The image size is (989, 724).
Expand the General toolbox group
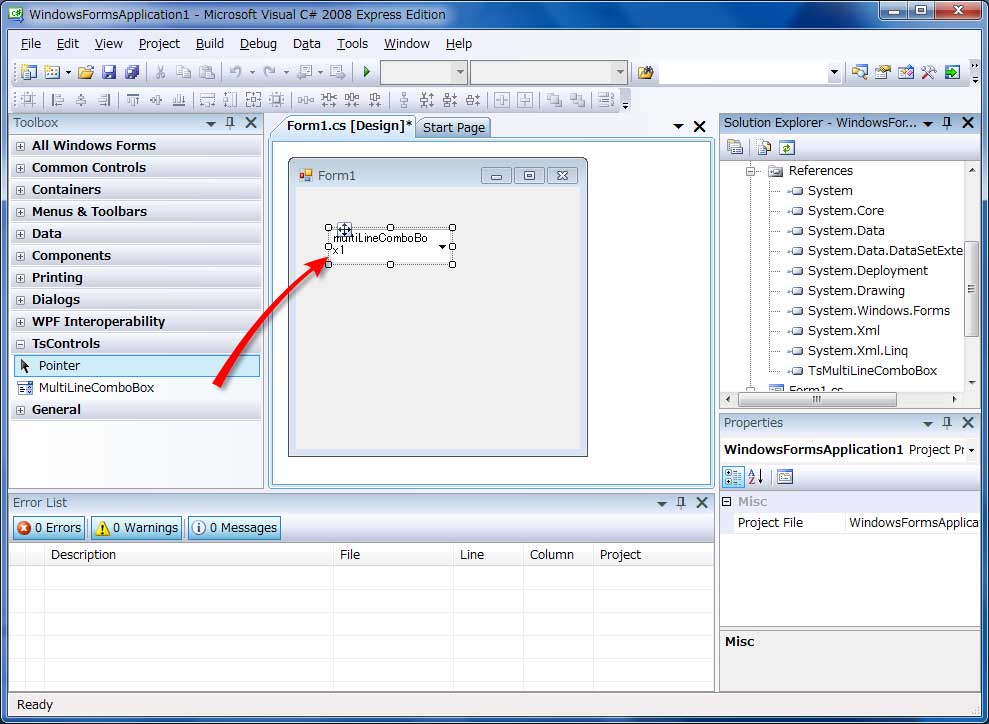click(20, 411)
